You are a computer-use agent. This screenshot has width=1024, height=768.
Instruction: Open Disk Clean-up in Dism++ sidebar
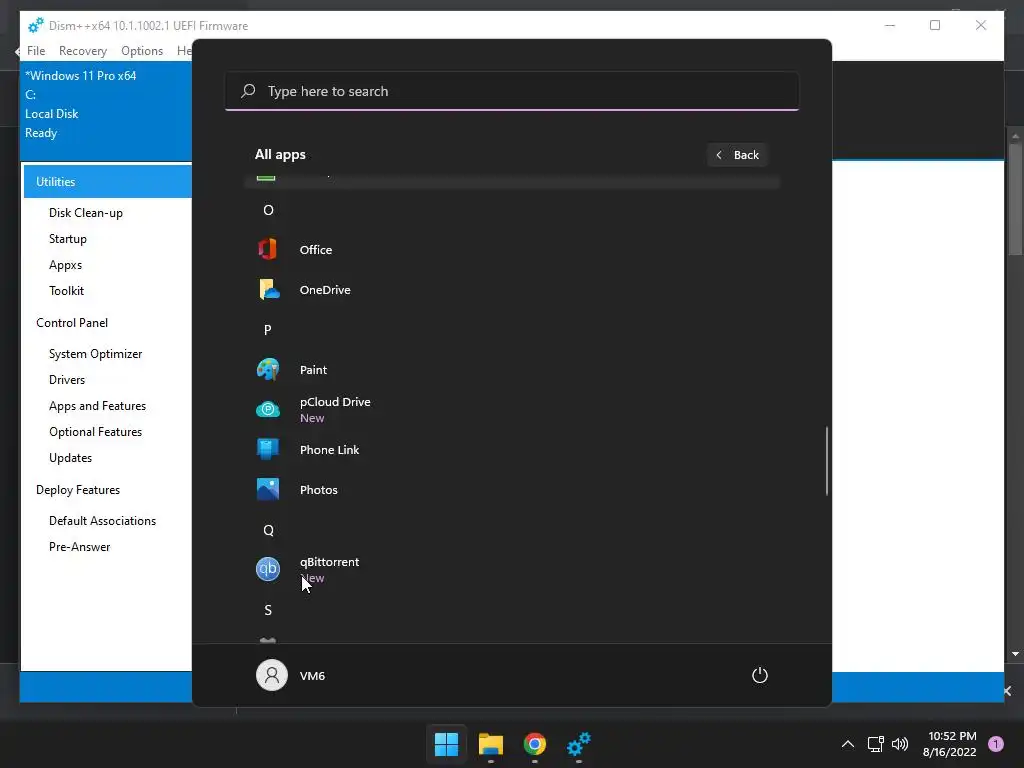click(x=86, y=213)
